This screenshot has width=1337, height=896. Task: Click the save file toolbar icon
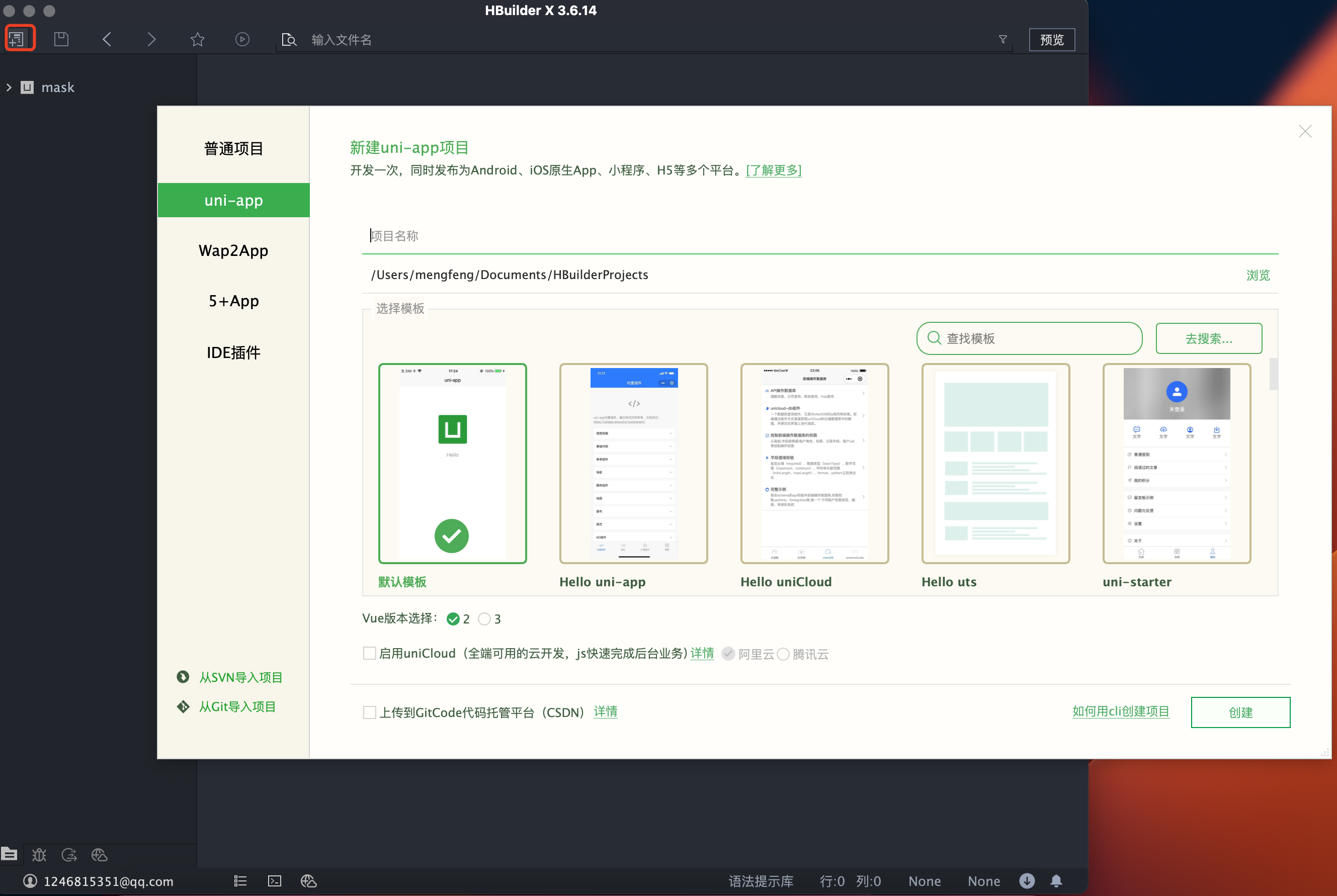click(x=61, y=39)
